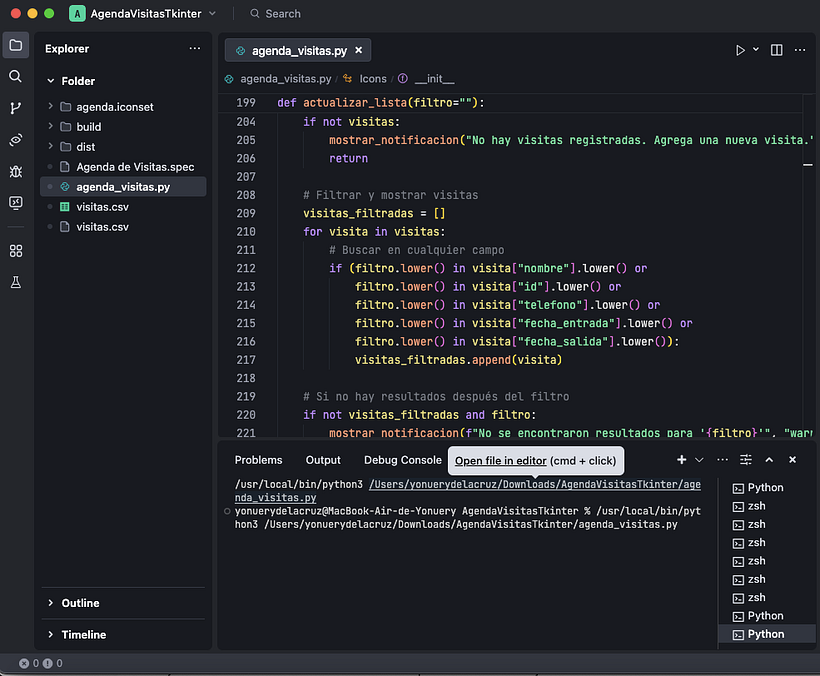Run the Python file with the play button
820x676 pixels.
pyautogui.click(x=740, y=50)
